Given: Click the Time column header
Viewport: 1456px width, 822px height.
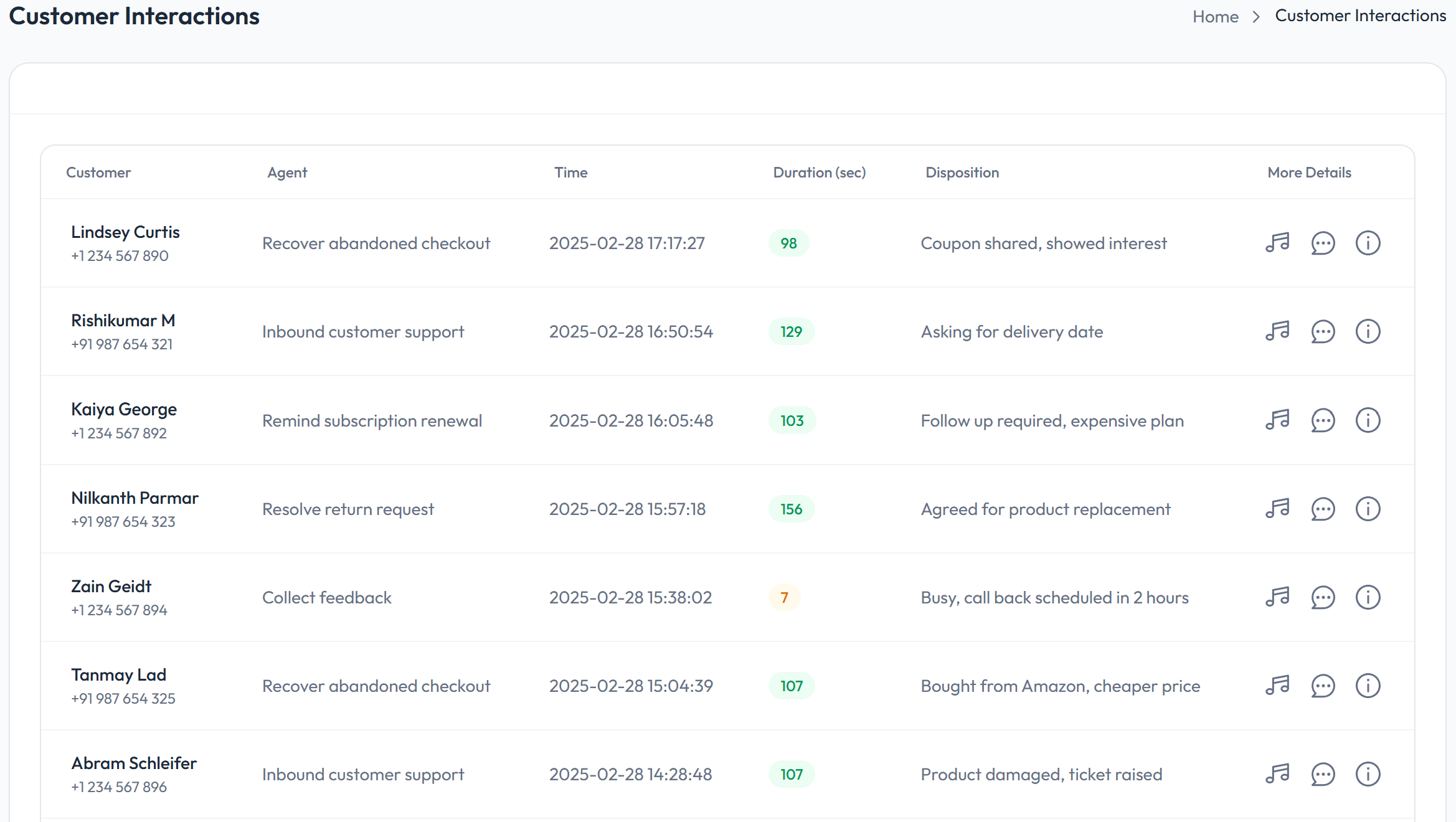Looking at the screenshot, I should click(570, 172).
